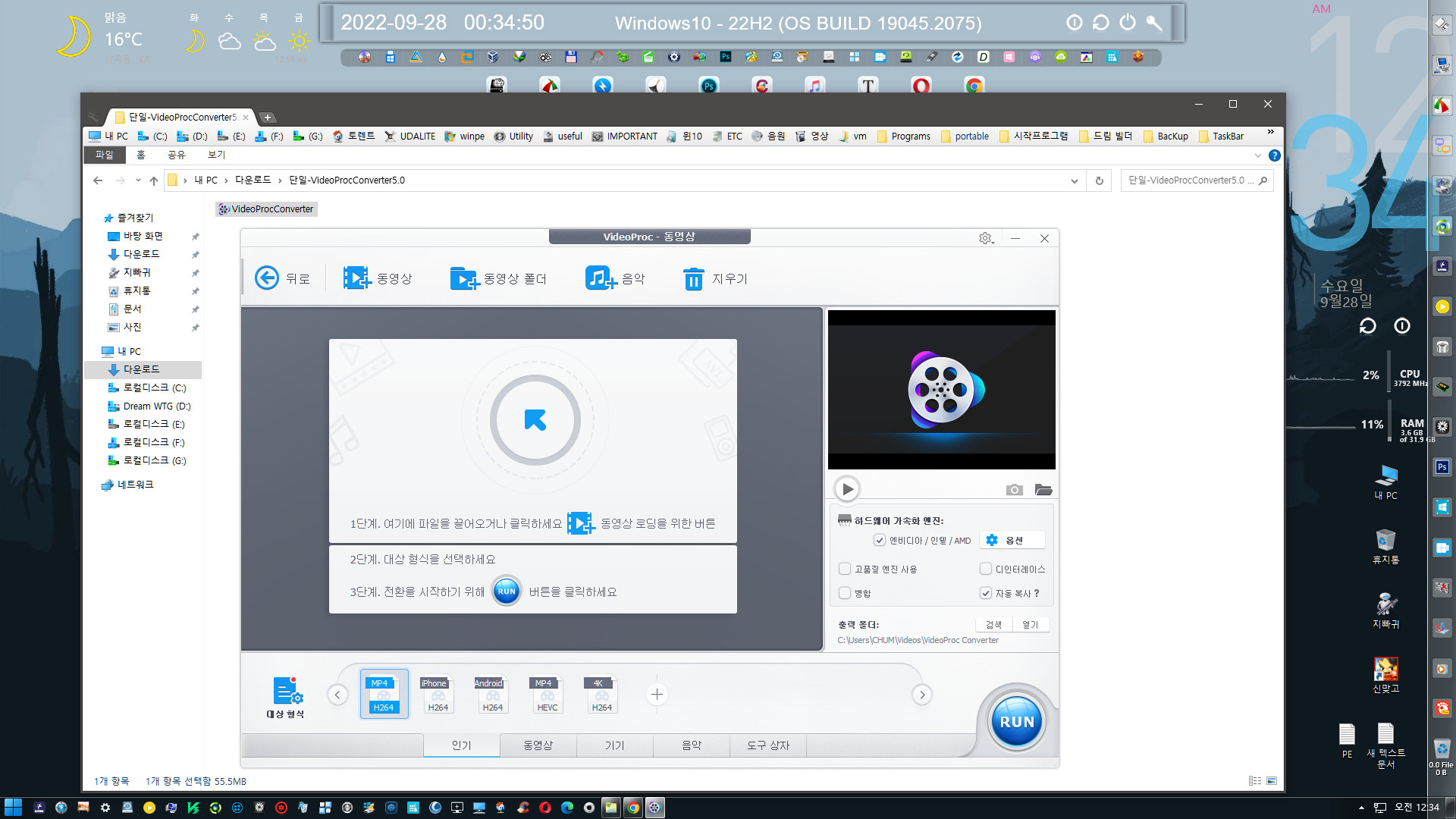Add a new format with plus button

[x=657, y=694]
